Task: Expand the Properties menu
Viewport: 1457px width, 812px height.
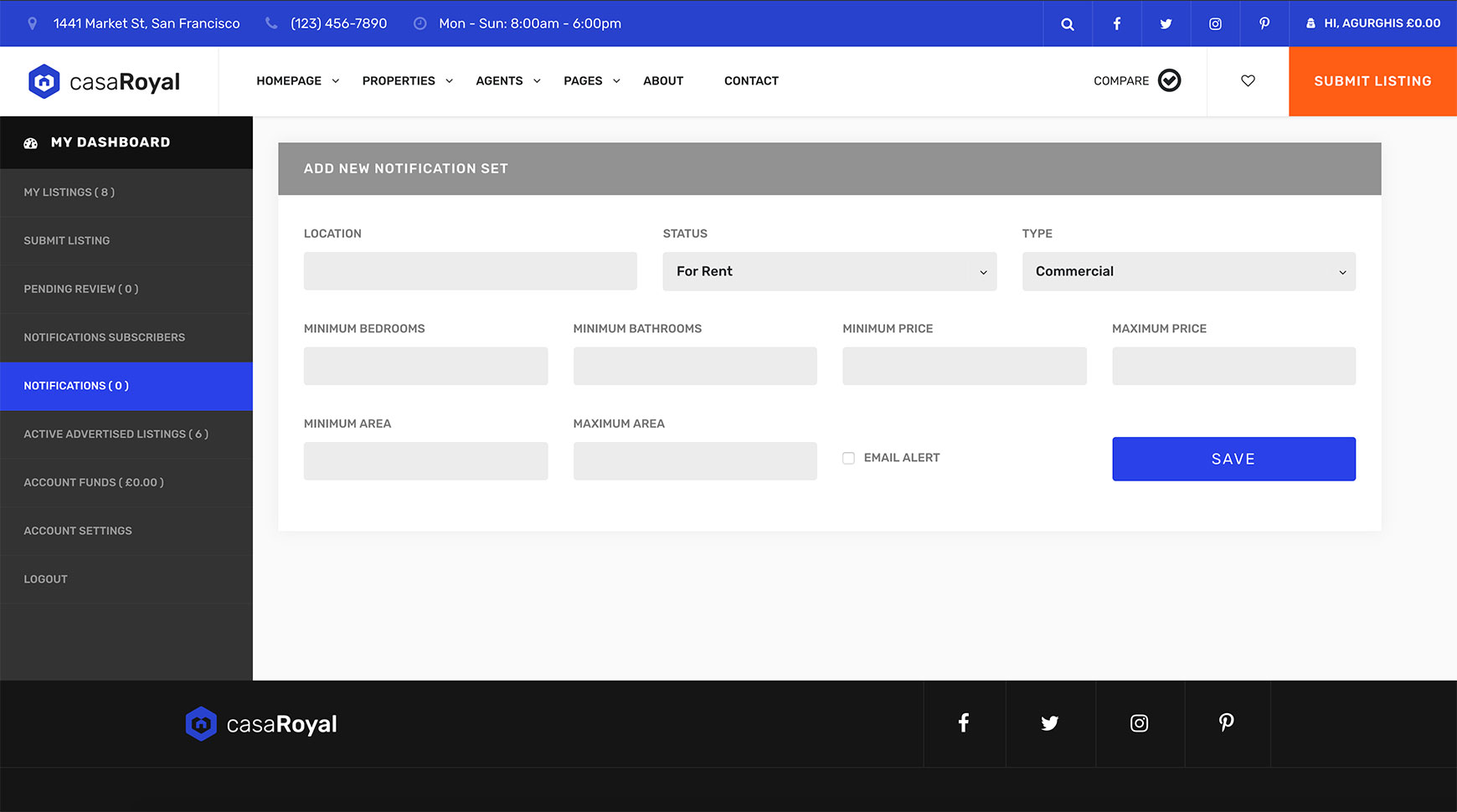Action: point(408,81)
